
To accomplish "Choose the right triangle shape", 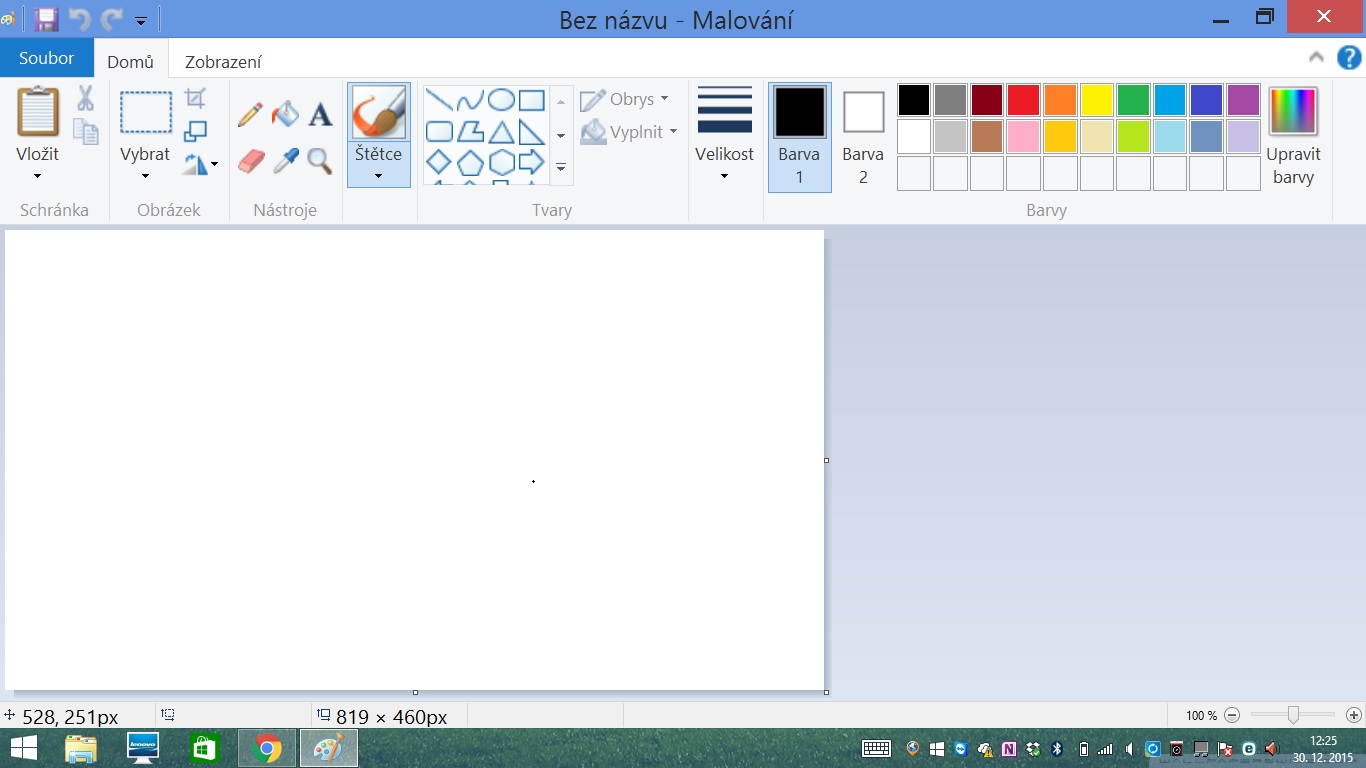I will tap(532, 131).
